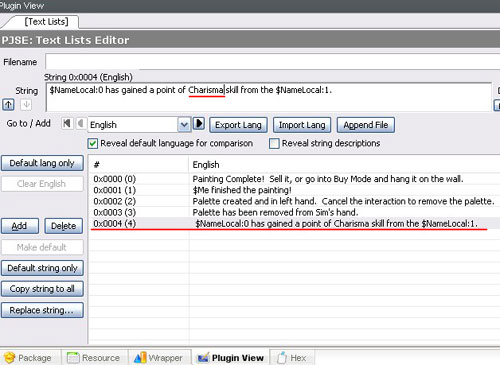Switch to the Resource tab
Image resolution: width=500 pixels, height=365 pixels.
click(94, 358)
